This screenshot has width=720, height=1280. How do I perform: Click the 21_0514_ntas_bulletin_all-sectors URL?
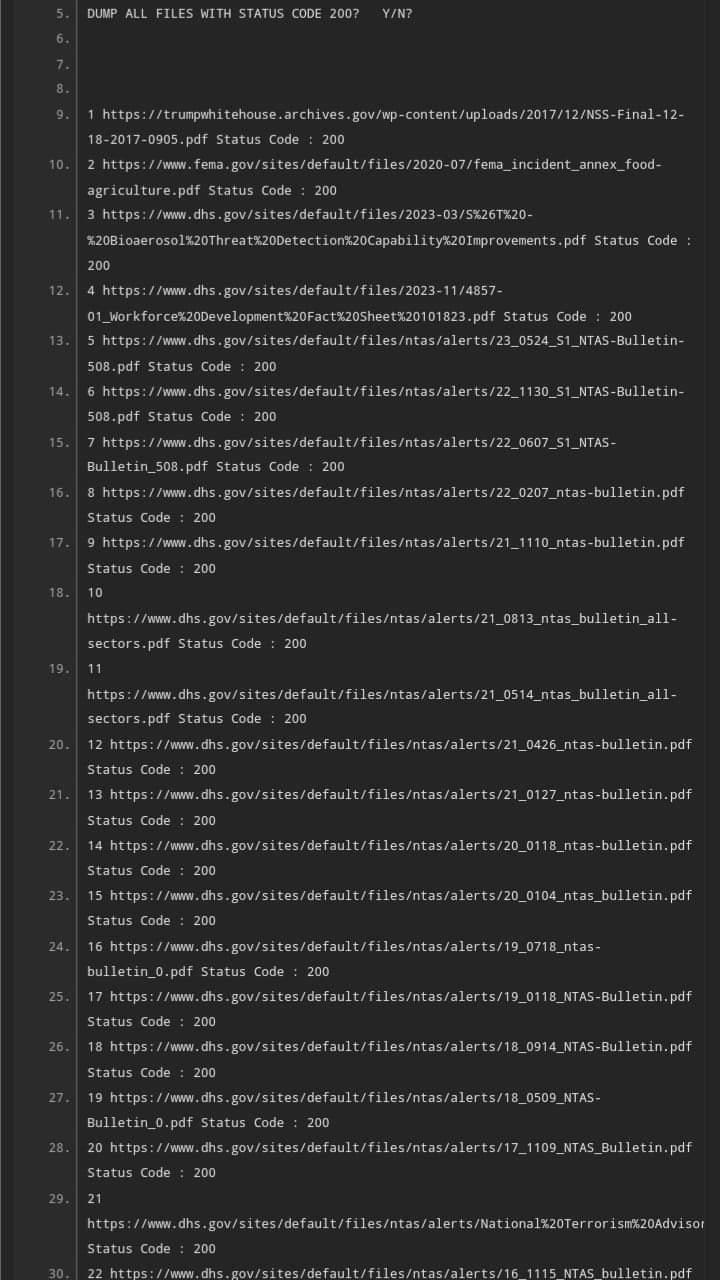click(x=382, y=694)
